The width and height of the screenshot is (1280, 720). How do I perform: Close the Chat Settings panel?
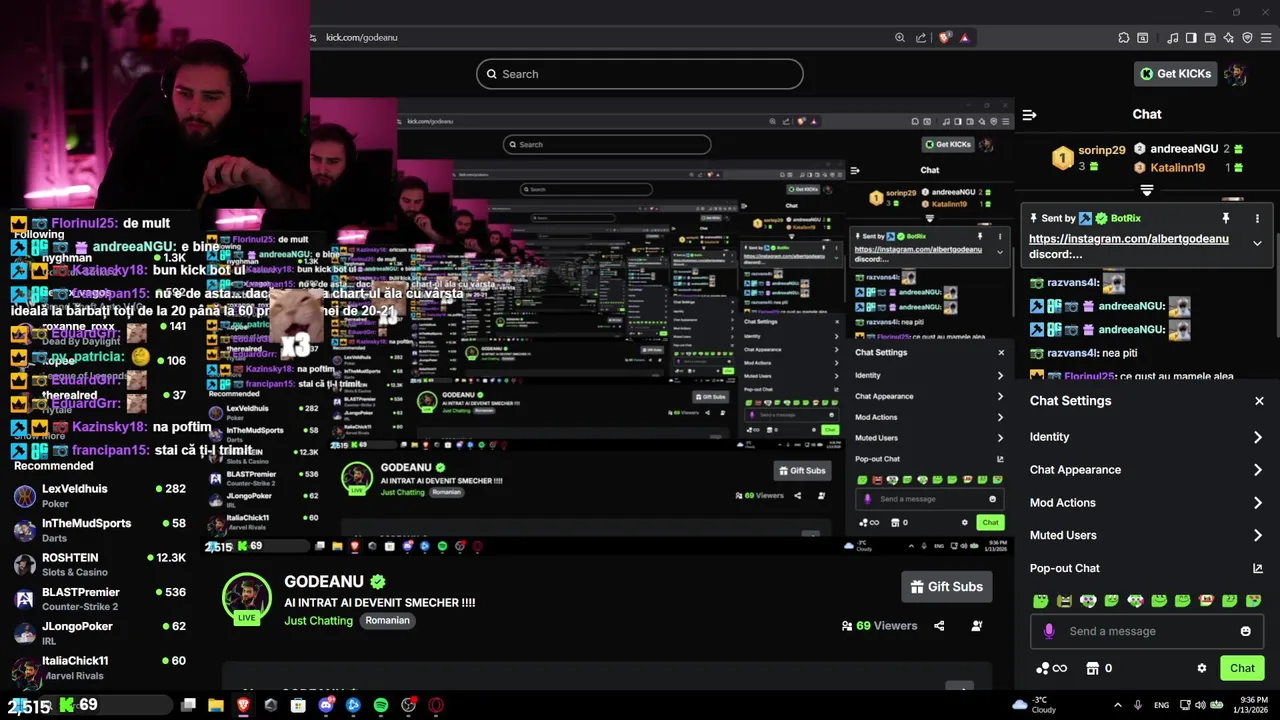[x=1259, y=401]
